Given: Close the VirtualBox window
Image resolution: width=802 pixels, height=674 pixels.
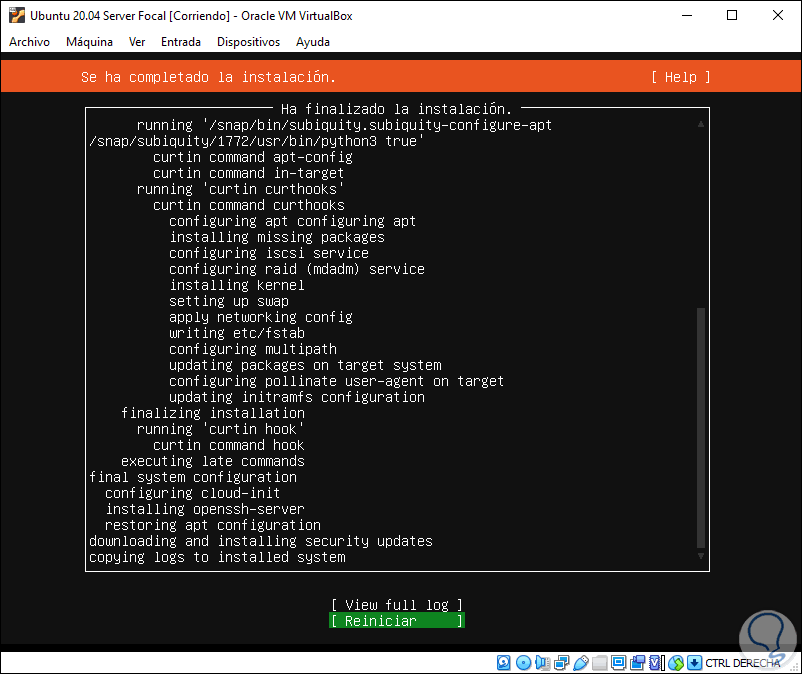Looking at the screenshot, I should [777, 15].
